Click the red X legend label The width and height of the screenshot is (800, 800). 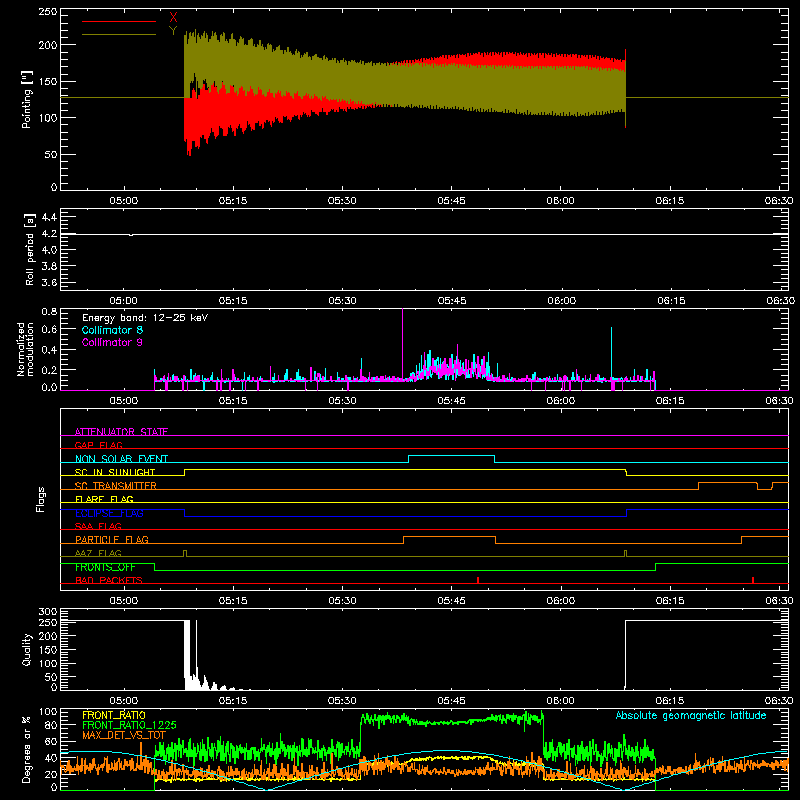tap(173, 18)
